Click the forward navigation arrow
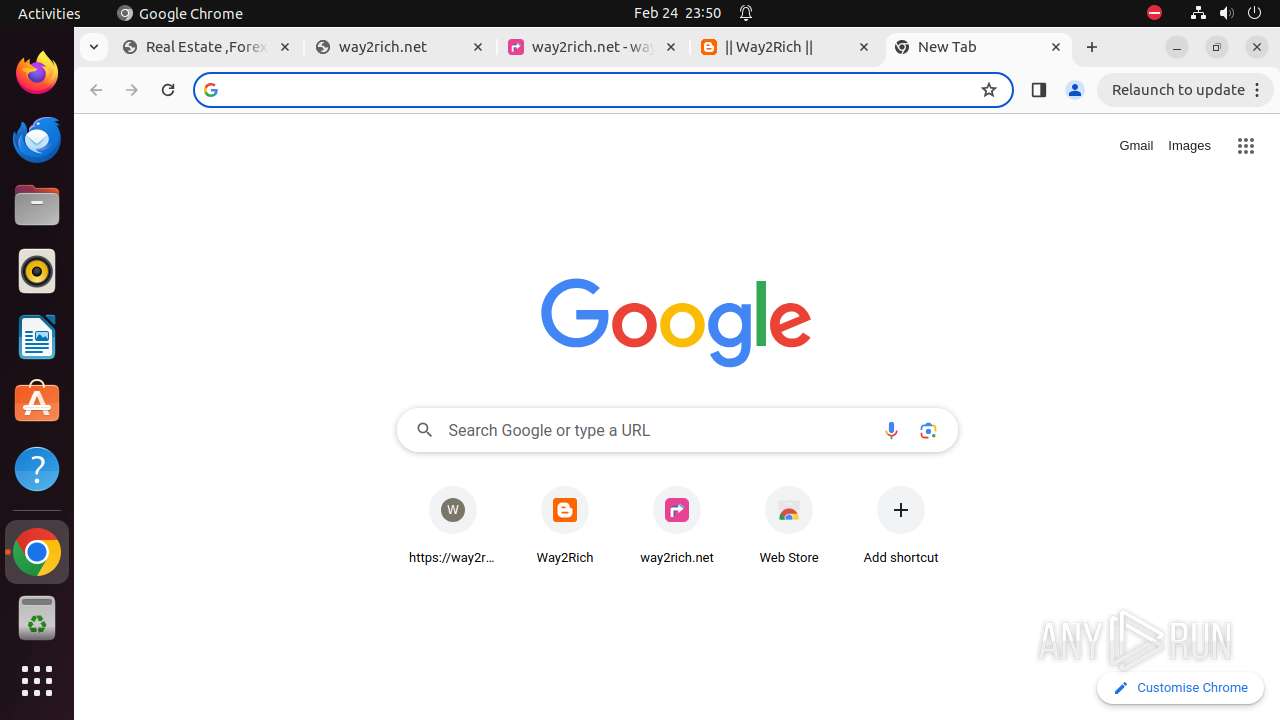The height and width of the screenshot is (720, 1280). coord(132,90)
